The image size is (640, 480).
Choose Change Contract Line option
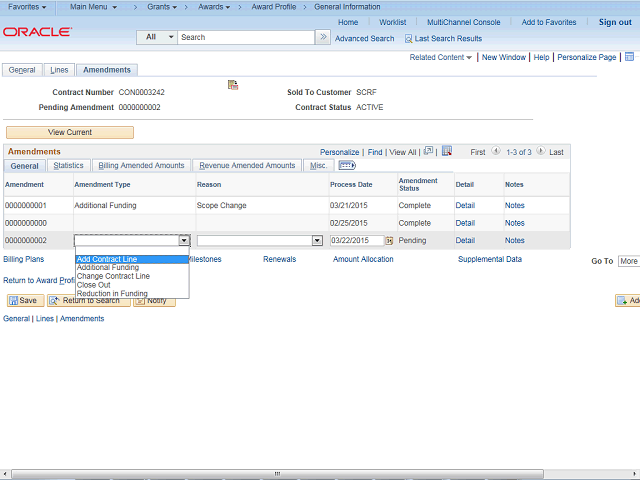point(132,276)
